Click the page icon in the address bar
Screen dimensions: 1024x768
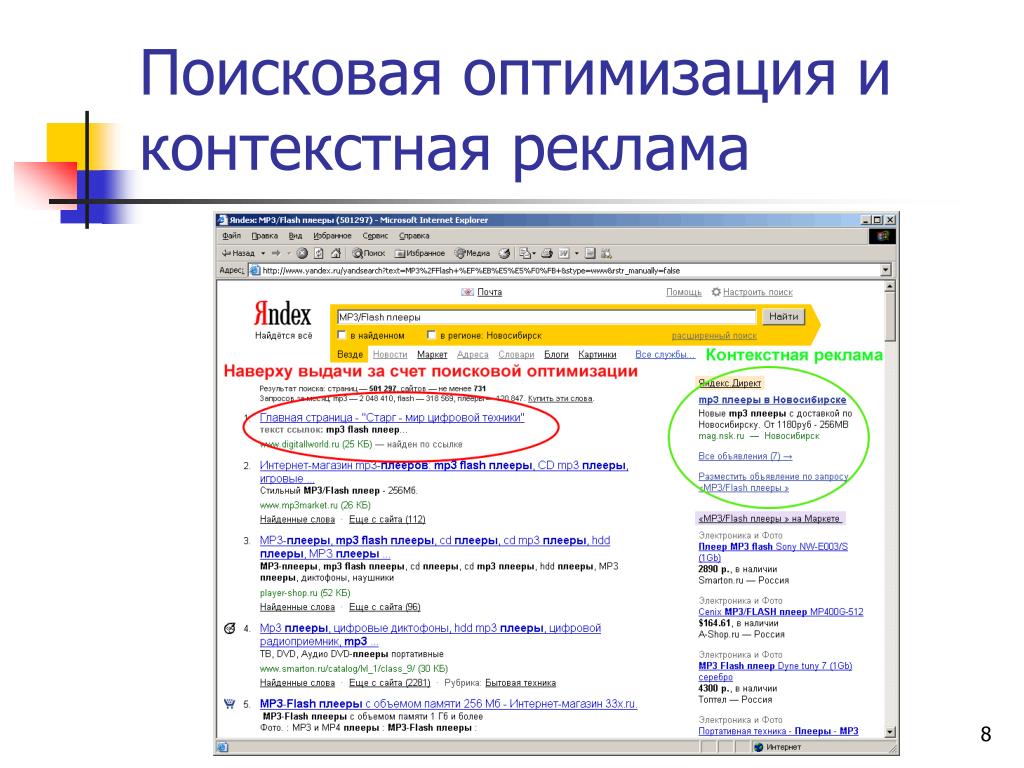(x=255, y=271)
